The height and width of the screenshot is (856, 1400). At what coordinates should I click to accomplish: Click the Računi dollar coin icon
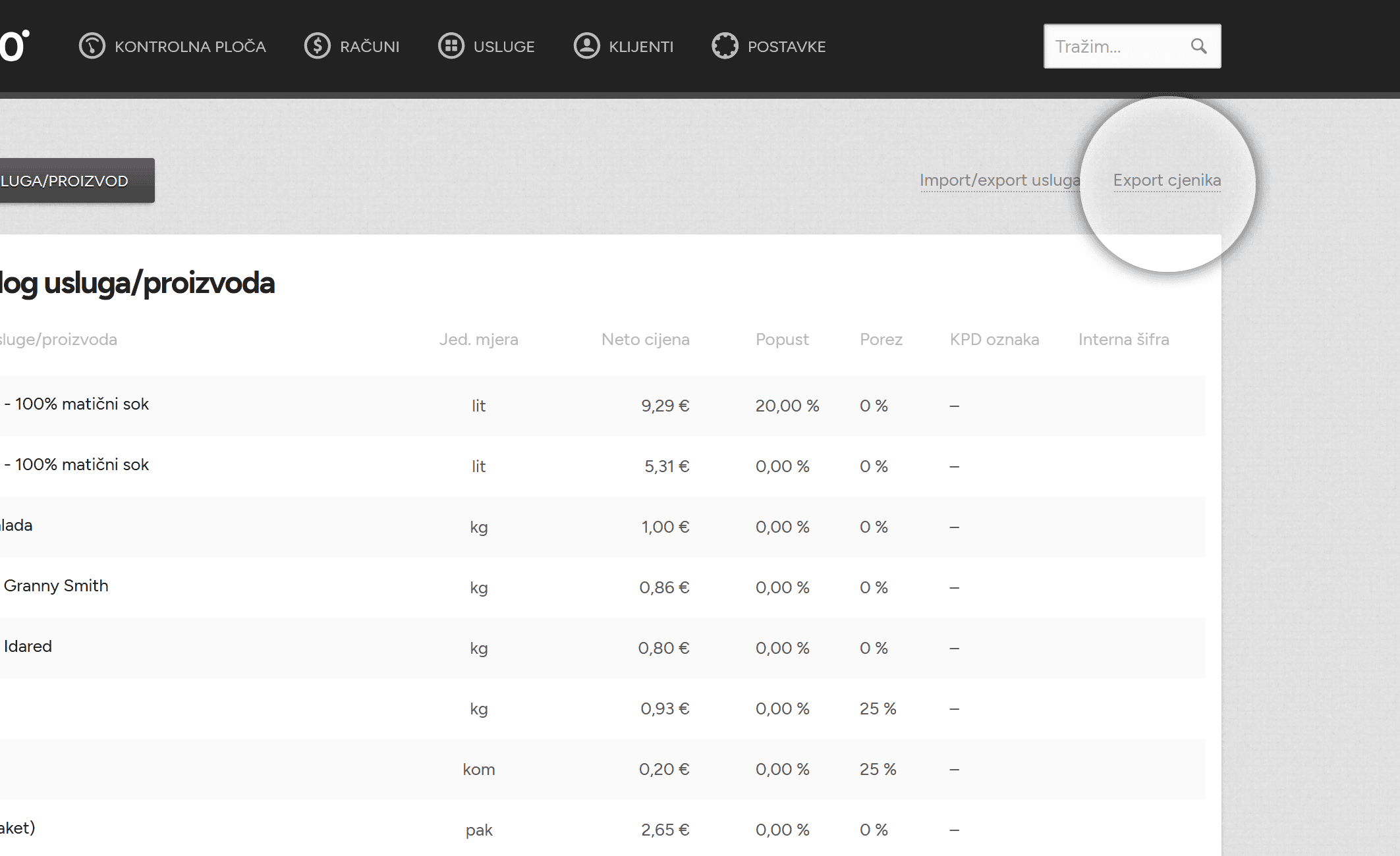click(x=318, y=46)
